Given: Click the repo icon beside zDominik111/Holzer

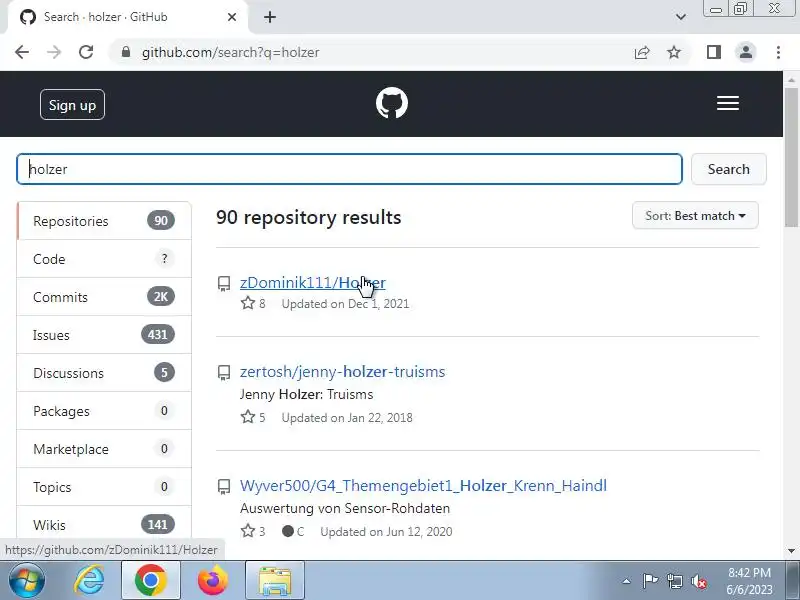Looking at the screenshot, I should [223, 284].
